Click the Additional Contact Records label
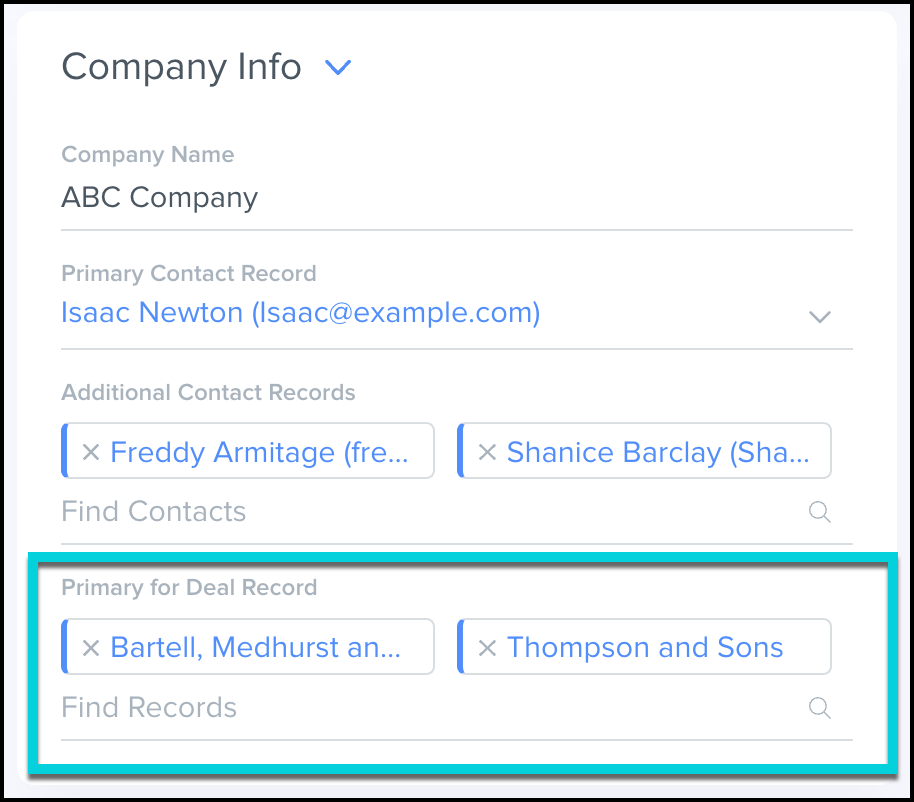This screenshot has height=802, width=914. tap(208, 392)
